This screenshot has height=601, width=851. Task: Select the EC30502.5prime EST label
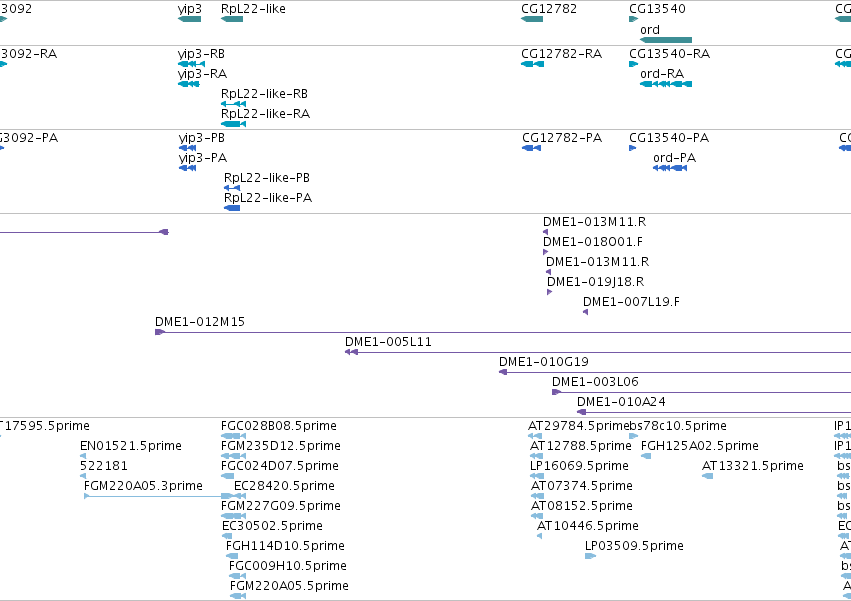click(272, 527)
